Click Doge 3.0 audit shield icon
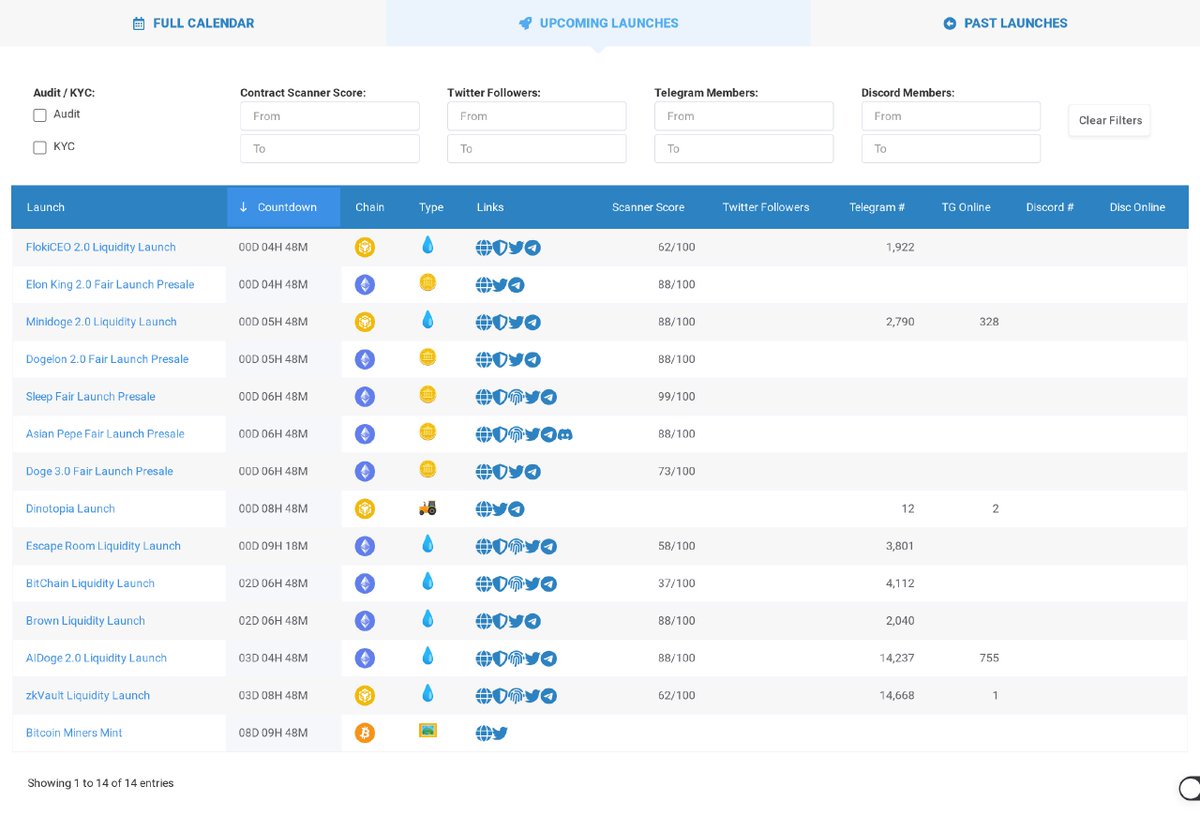This screenshot has height=817, width=1200. click(500, 471)
